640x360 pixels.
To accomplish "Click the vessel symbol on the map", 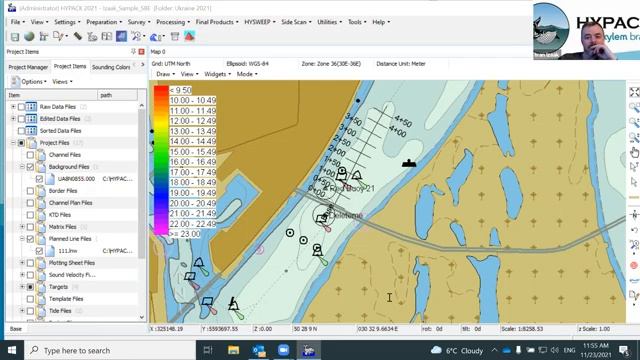I will click(409, 164).
